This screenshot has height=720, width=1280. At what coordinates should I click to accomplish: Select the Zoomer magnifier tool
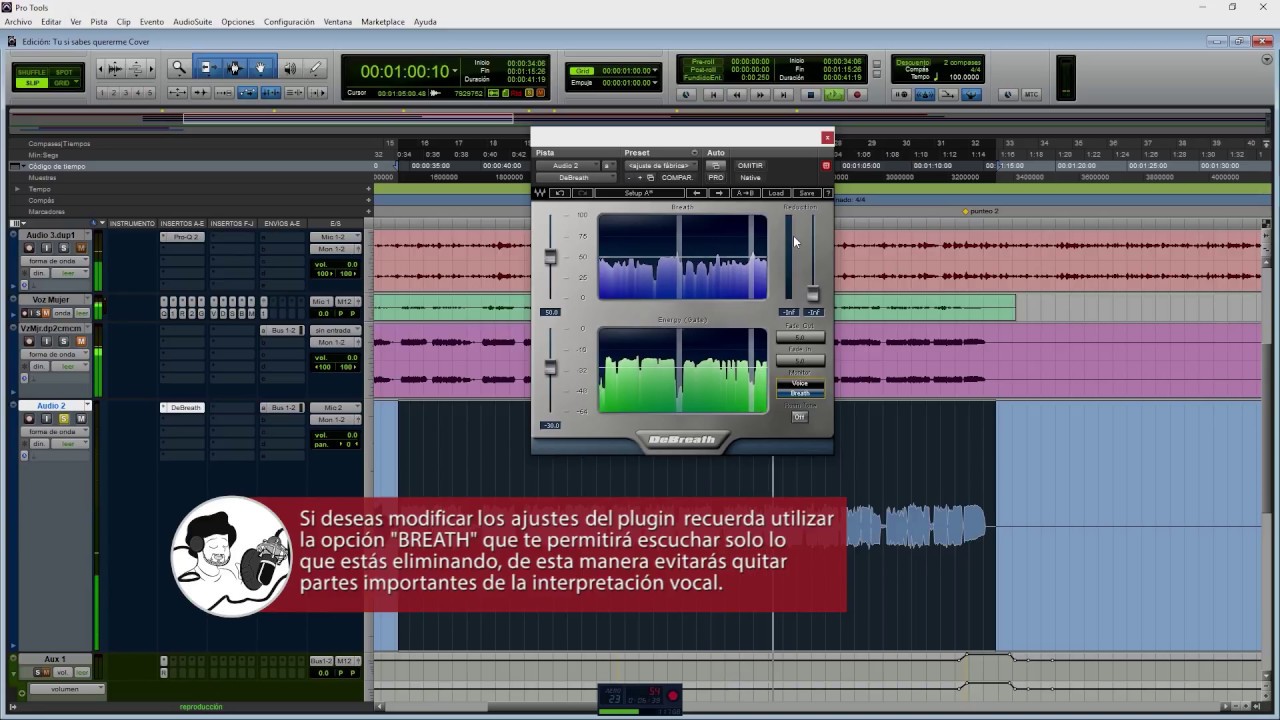[179, 68]
